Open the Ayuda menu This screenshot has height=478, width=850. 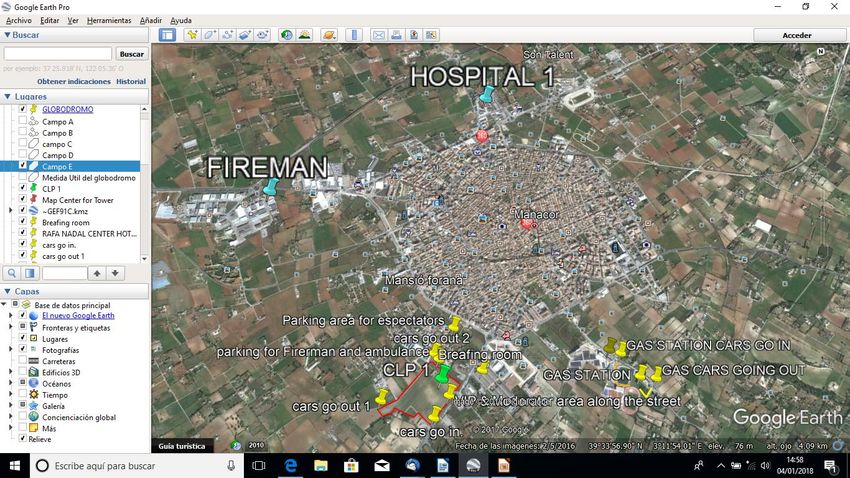[181, 20]
